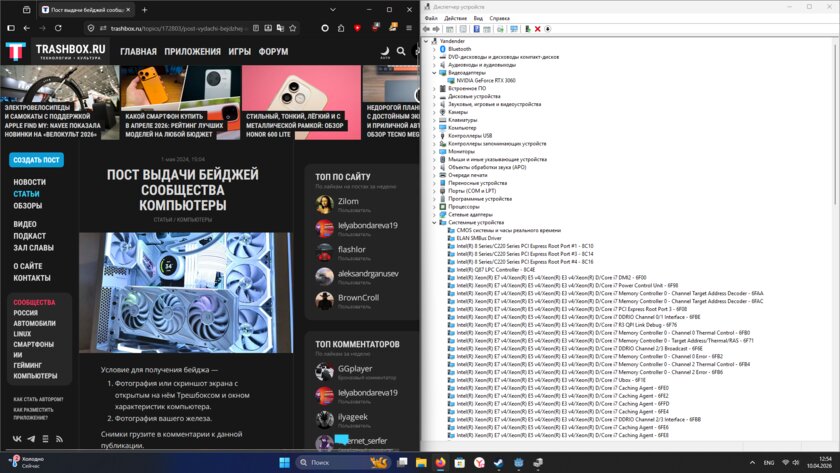Screen dimensions: 840x473
Task: Toggle the night mode moon icon on Trashbox
Action: 384,50
